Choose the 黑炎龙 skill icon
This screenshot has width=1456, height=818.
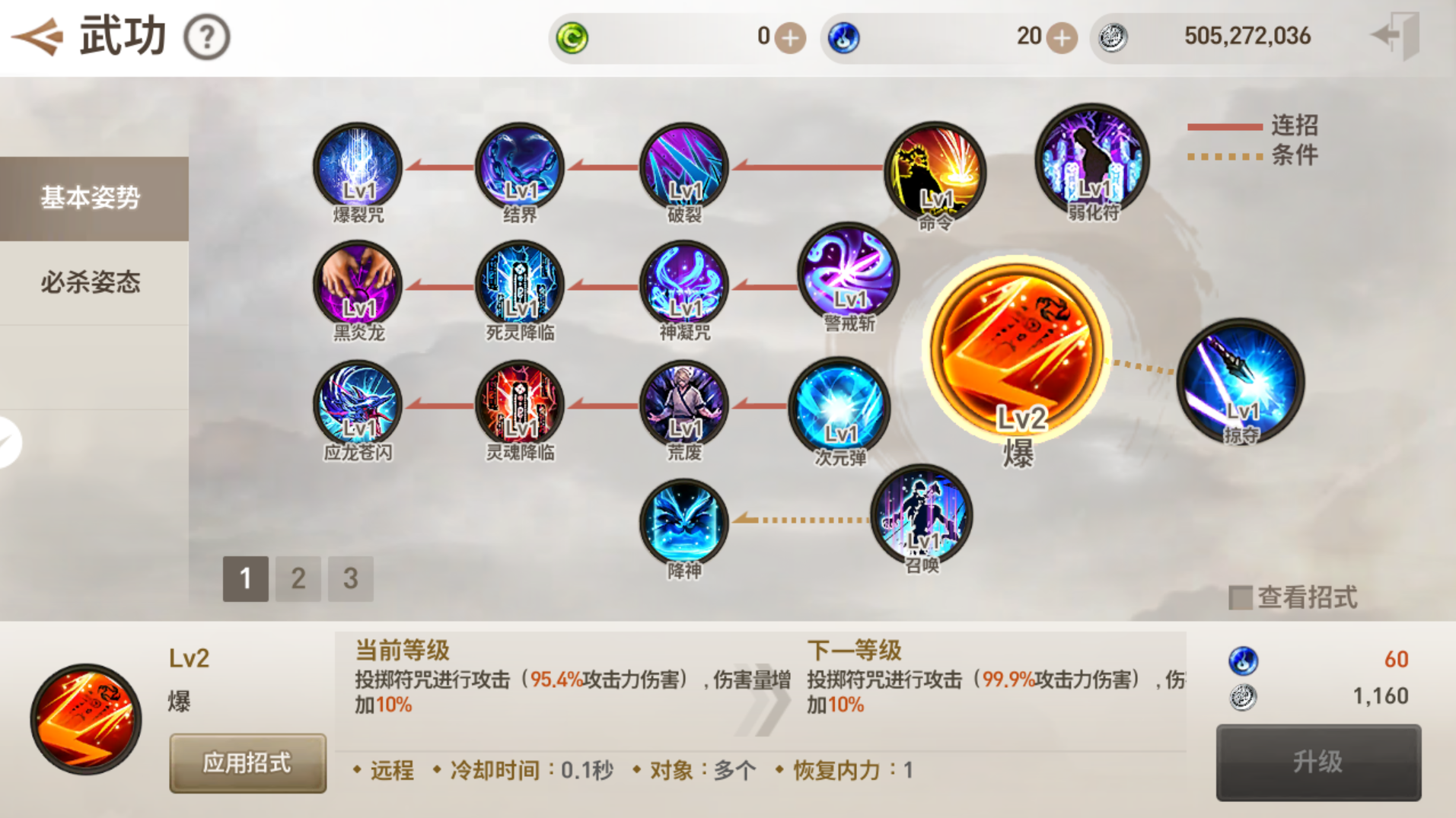click(358, 285)
